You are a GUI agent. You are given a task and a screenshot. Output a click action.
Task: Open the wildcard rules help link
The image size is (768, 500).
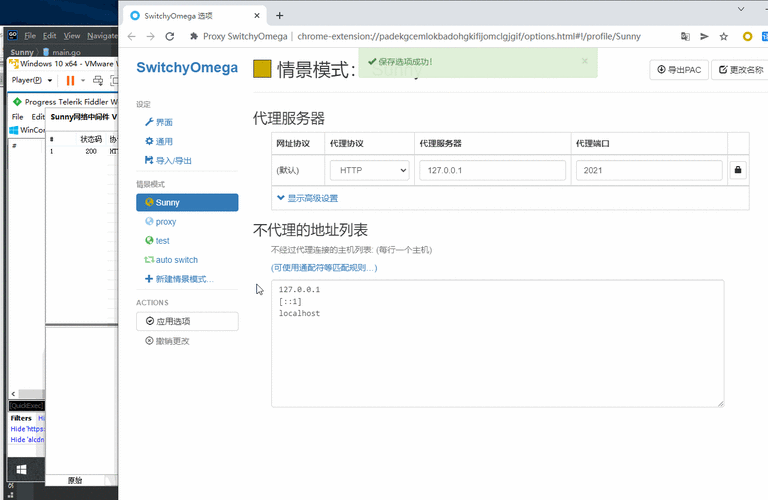tap(324, 267)
